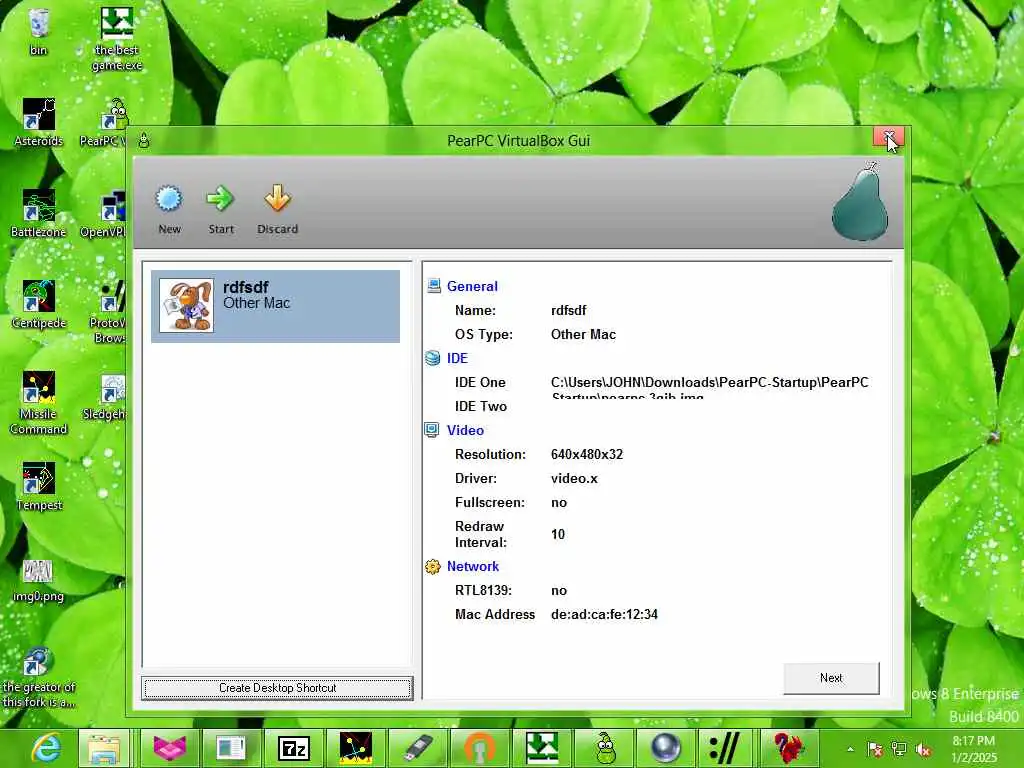Click the 640x480x32 resolution value
Viewport: 1024px width, 768px height.
[586, 454]
